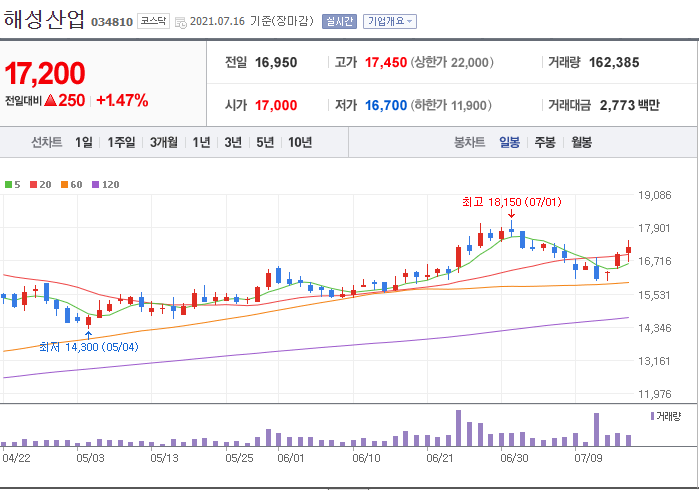Click the purple 120-day moving average swatch
This screenshot has height=490, width=699.
(x=95, y=185)
